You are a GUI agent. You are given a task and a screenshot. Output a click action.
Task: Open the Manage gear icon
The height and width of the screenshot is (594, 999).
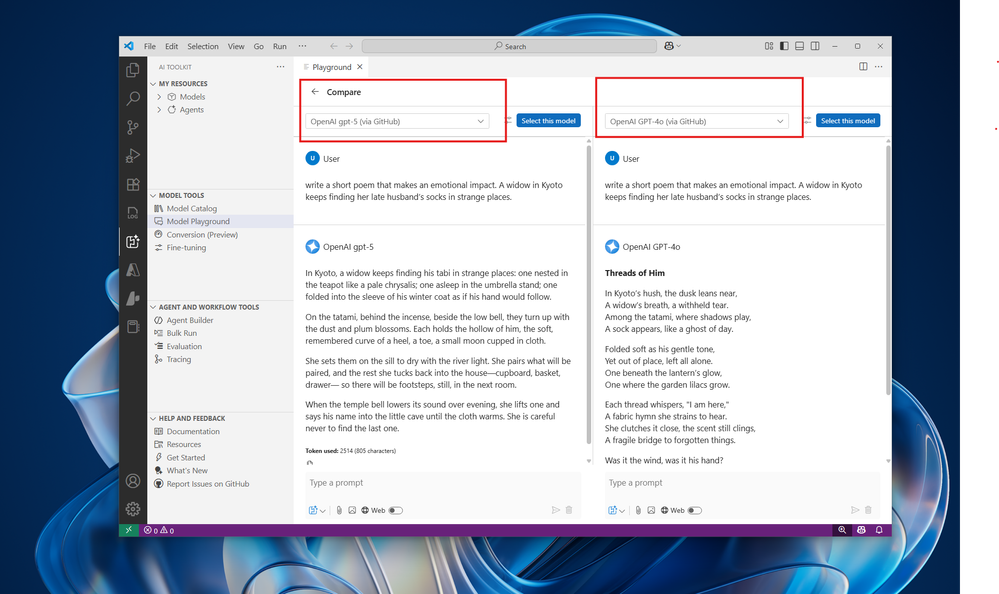133,509
